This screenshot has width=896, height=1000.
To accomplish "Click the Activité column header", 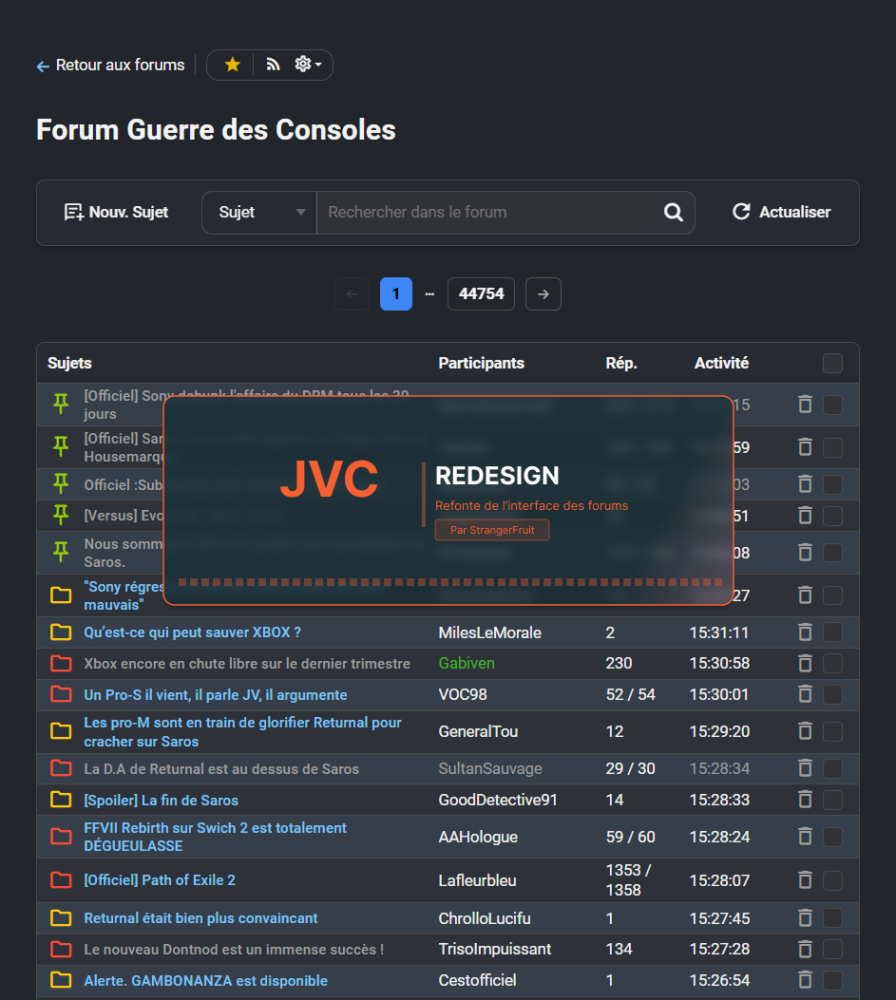I will [x=721, y=363].
